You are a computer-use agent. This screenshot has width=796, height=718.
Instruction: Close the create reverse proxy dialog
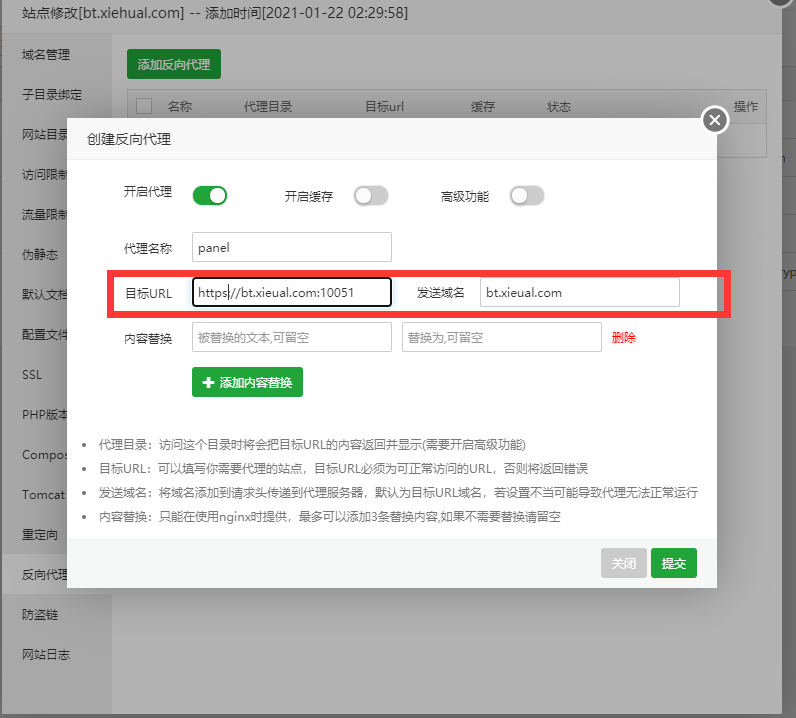(x=715, y=120)
